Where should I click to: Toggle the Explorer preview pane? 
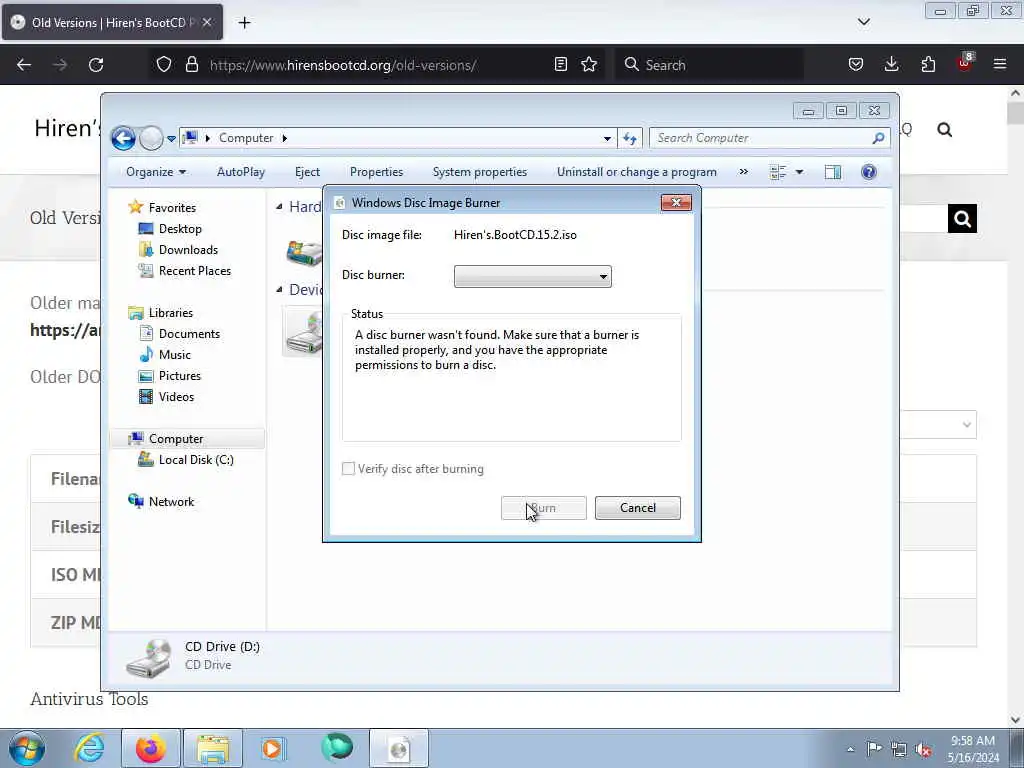coord(833,172)
